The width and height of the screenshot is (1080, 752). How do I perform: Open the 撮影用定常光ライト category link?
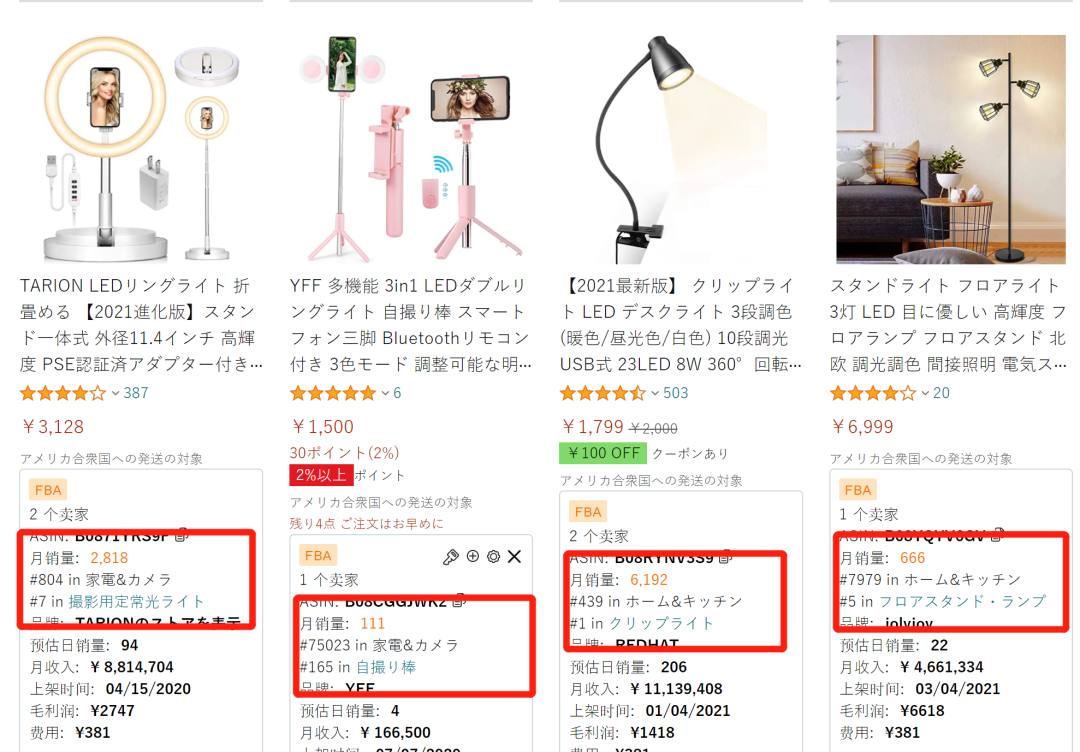[x=136, y=602]
